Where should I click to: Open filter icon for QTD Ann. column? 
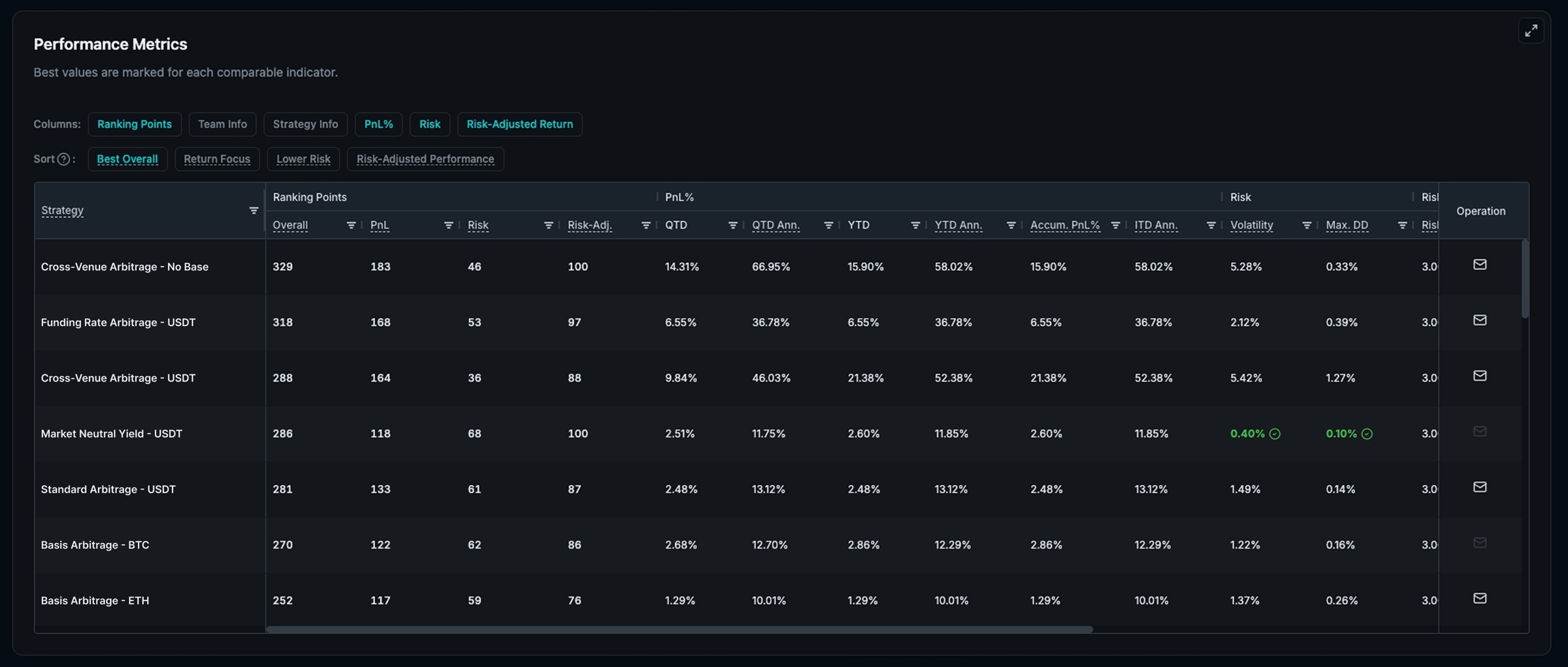pos(828,225)
